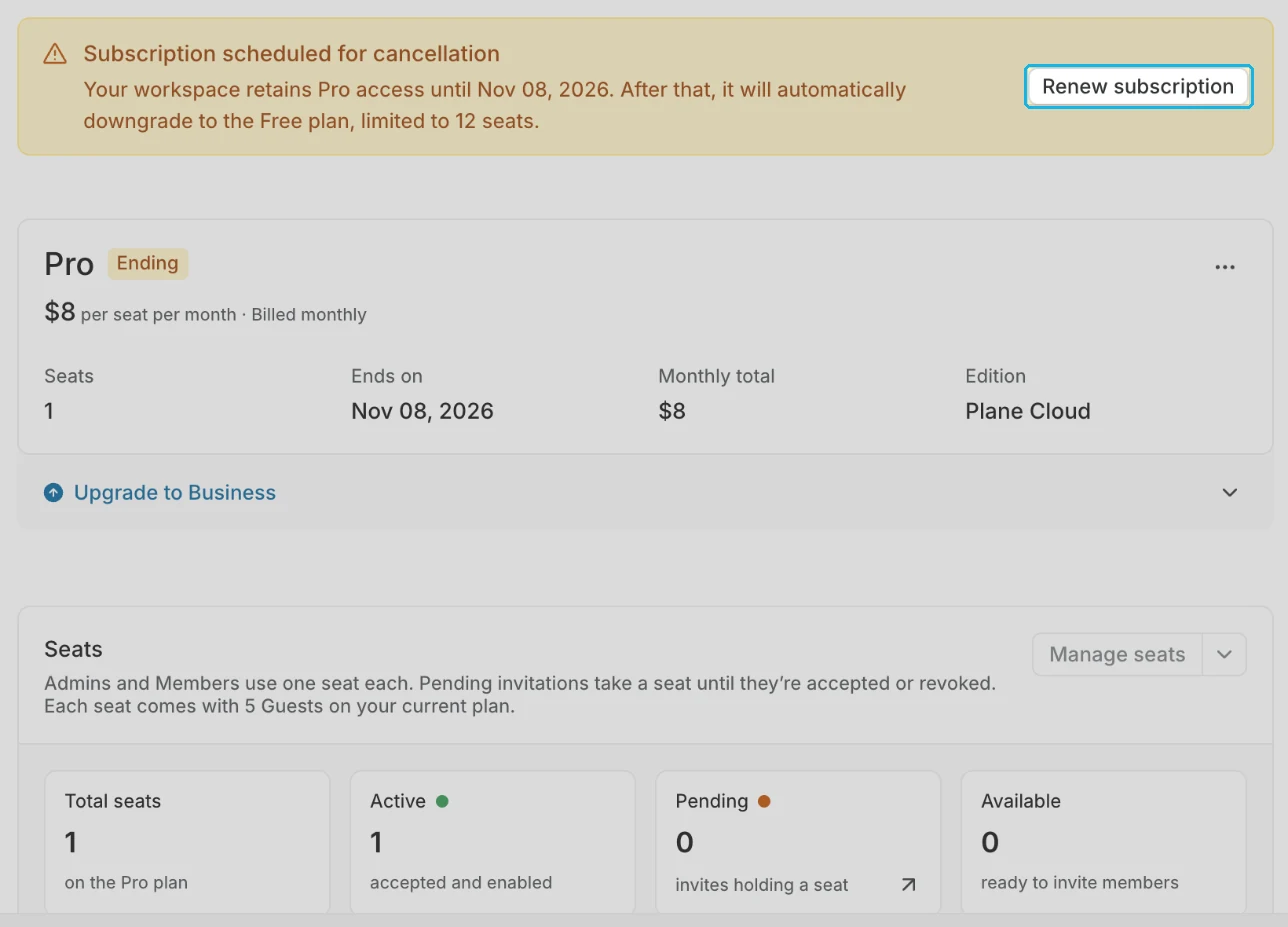This screenshot has width=1288, height=927.
Task: Open pending invites via the arrow icon
Action: 908,884
